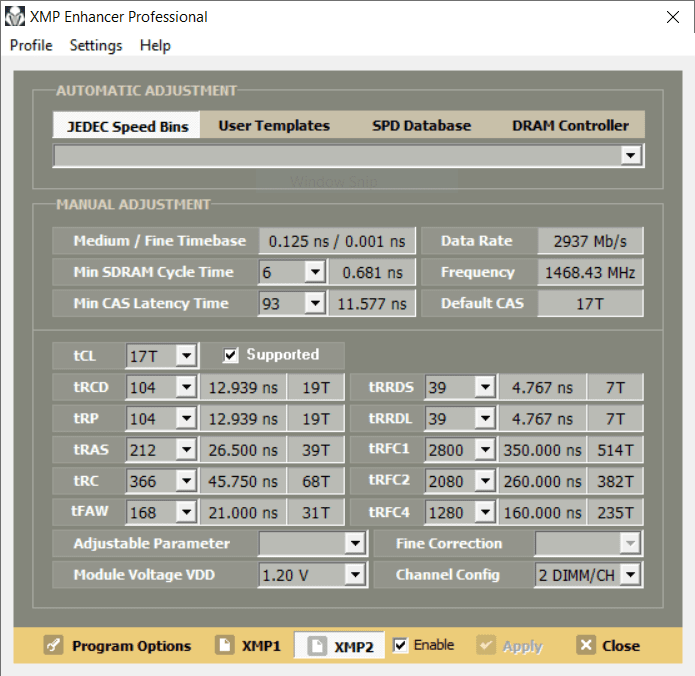Expand the Min SDRAM Cycle Time dropdown
The width and height of the screenshot is (695, 676).
click(x=315, y=272)
